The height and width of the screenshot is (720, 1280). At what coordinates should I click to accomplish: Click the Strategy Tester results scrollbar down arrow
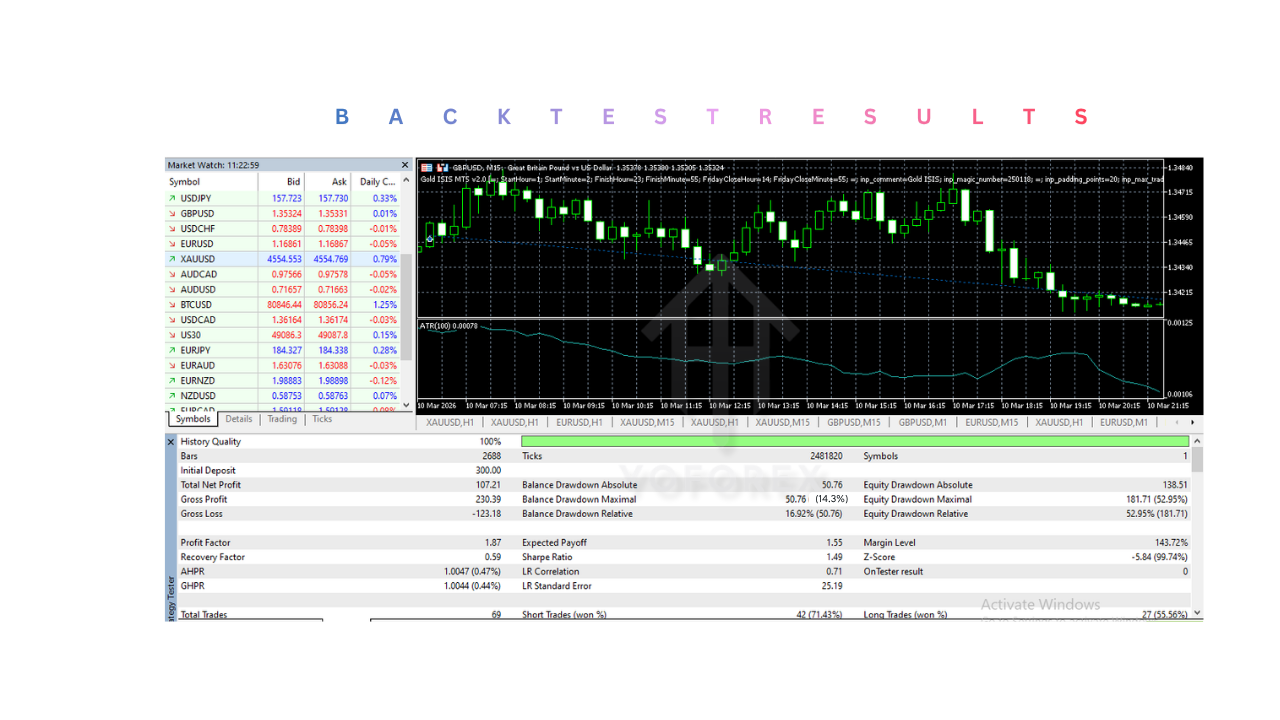(1198, 613)
